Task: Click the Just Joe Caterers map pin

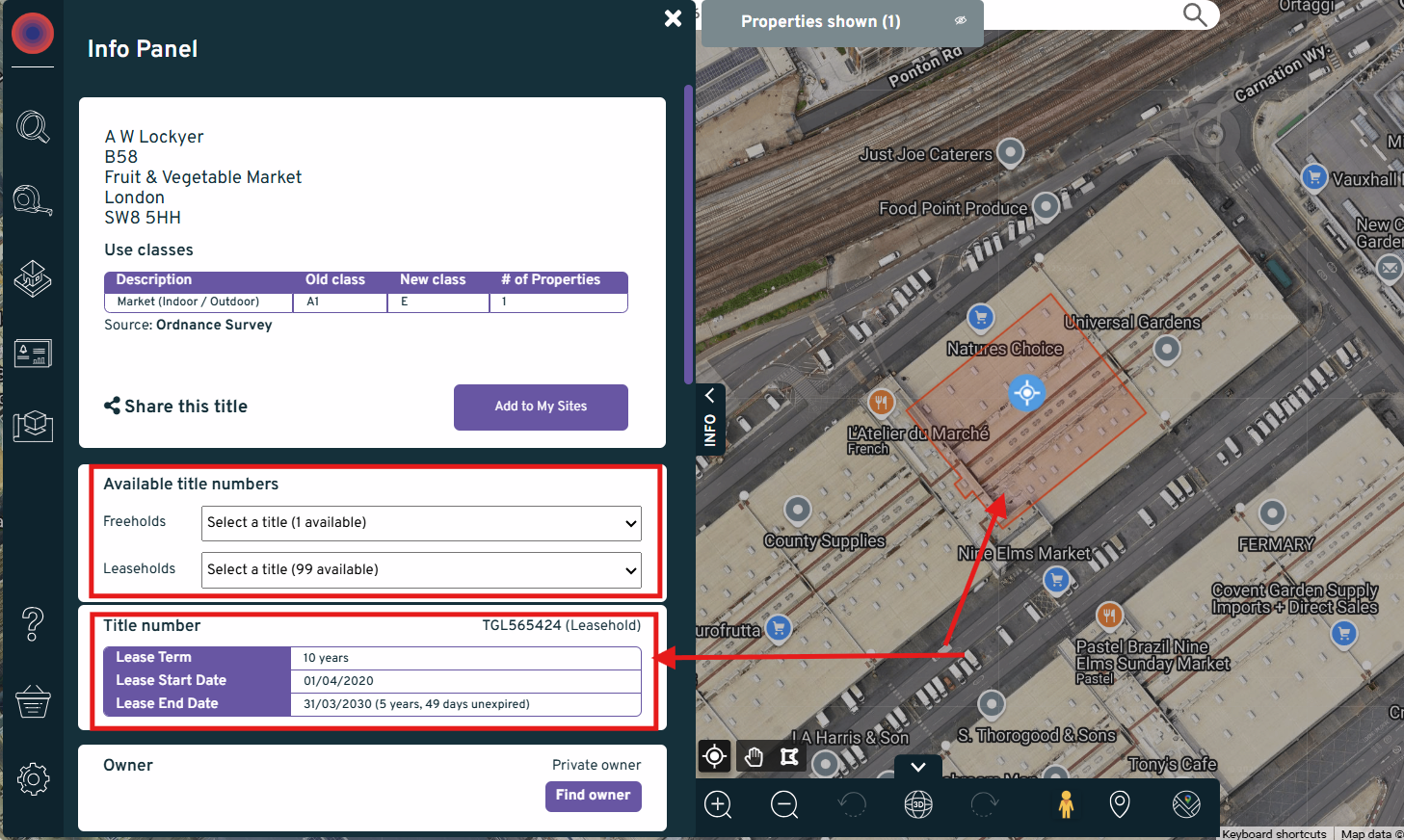Action: click(1010, 151)
